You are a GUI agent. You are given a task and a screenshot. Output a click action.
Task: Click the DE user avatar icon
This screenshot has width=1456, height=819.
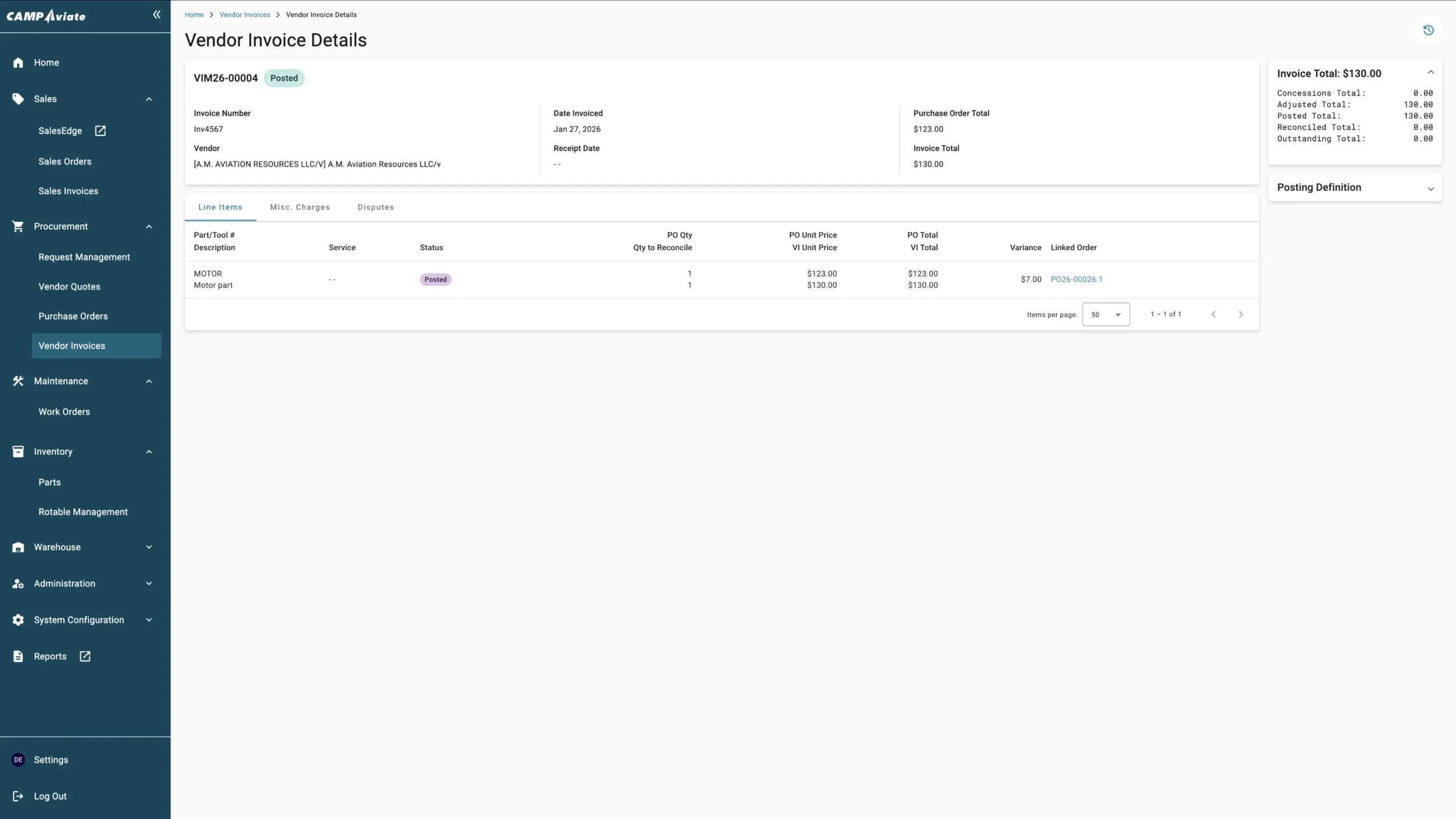point(18,760)
